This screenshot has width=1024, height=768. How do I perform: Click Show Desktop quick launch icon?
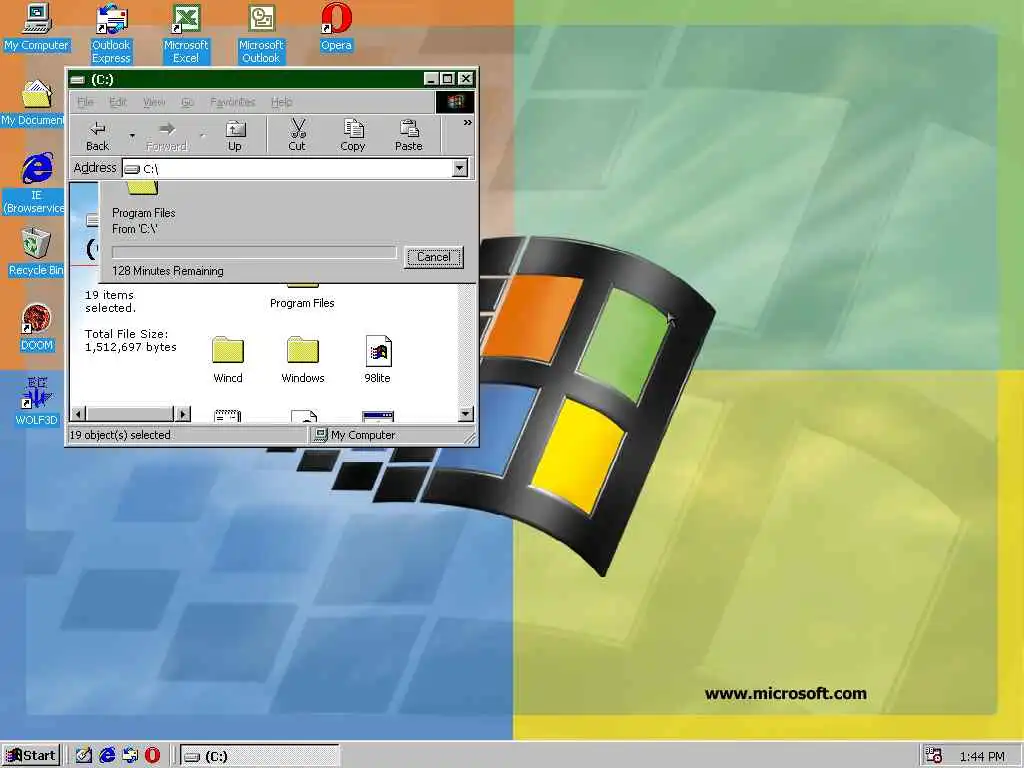pos(84,756)
